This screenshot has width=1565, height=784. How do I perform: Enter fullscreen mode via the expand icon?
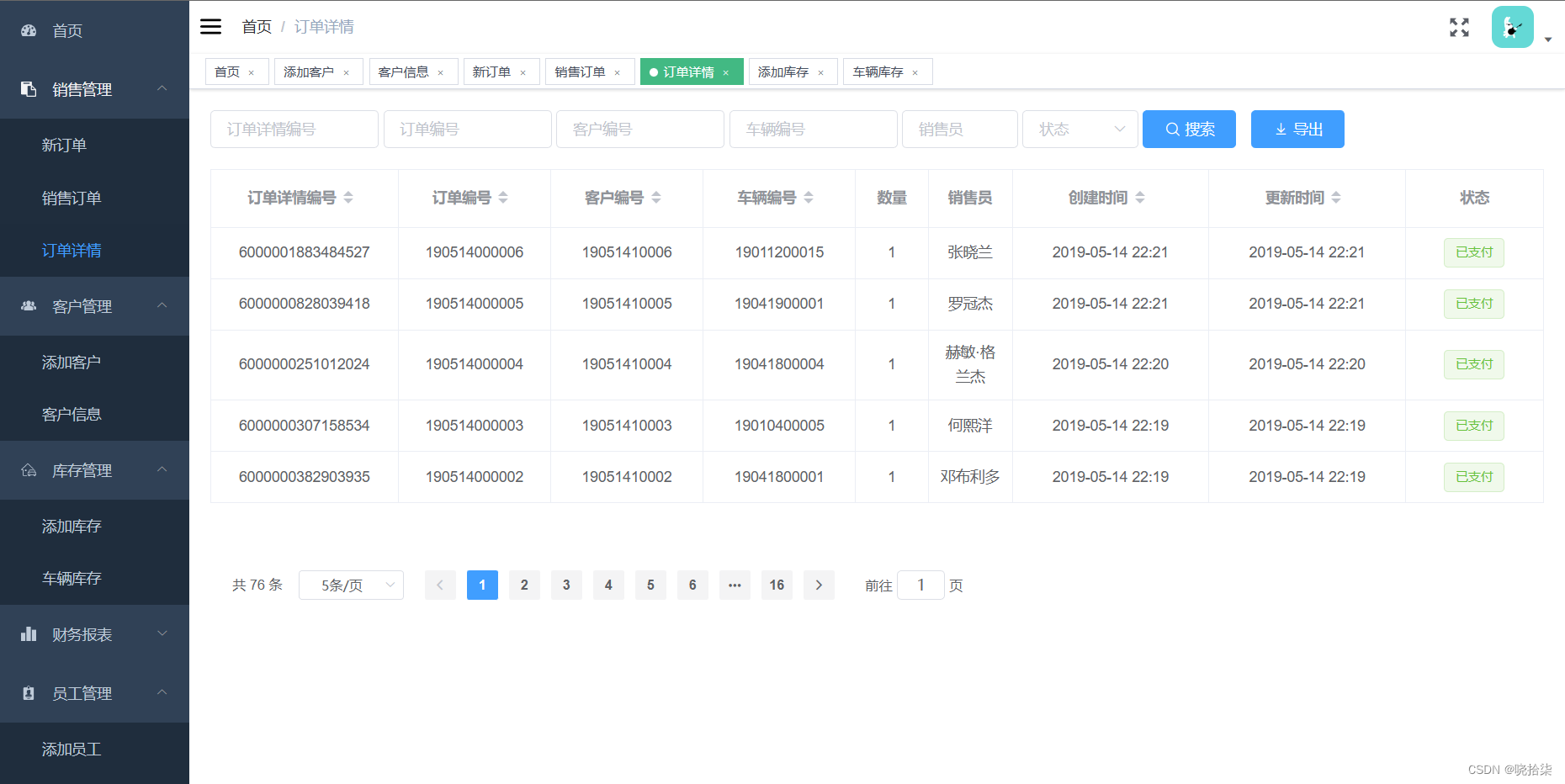tap(1459, 27)
